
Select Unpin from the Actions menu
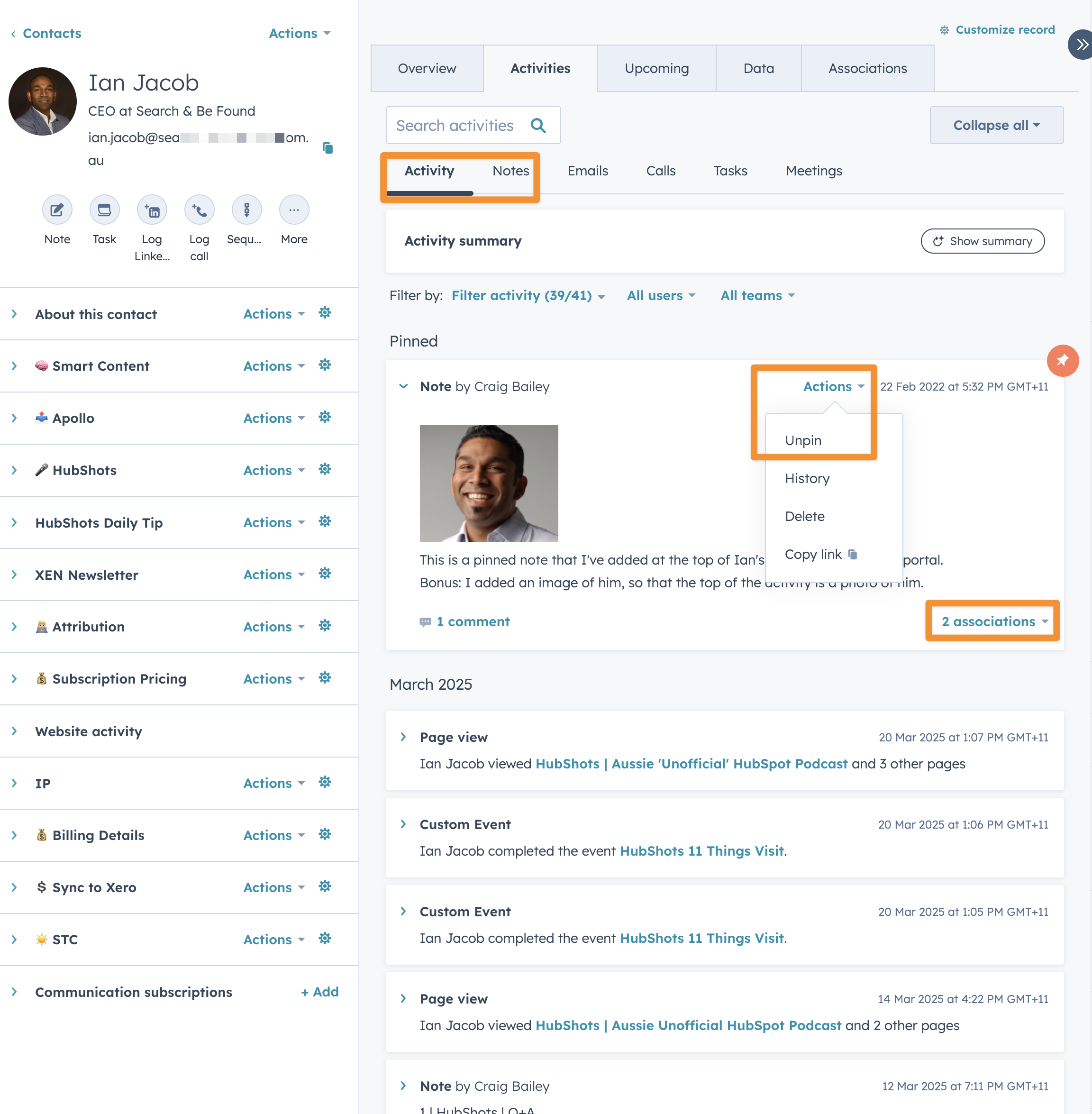click(803, 440)
